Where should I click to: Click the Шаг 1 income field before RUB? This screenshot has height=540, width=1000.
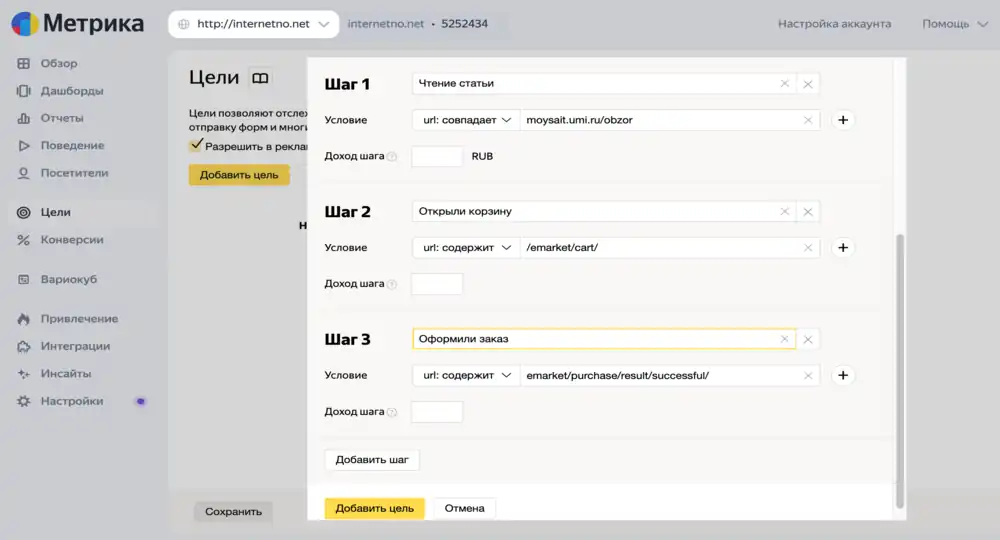[x=437, y=156]
